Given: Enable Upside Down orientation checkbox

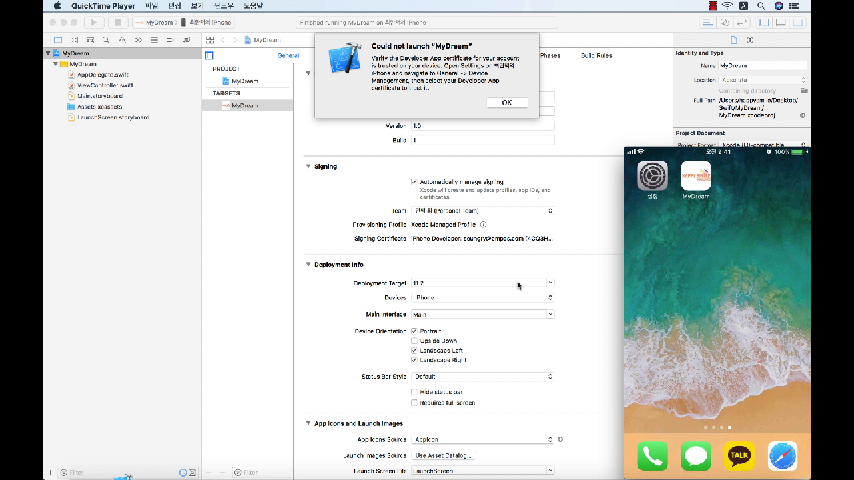Looking at the screenshot, I should point(414,341).
